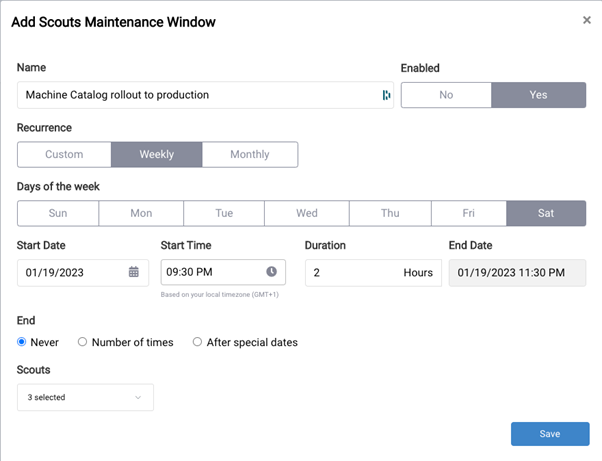
Task: Open the Duration Hours unit selector
Action: pos(418,273)
